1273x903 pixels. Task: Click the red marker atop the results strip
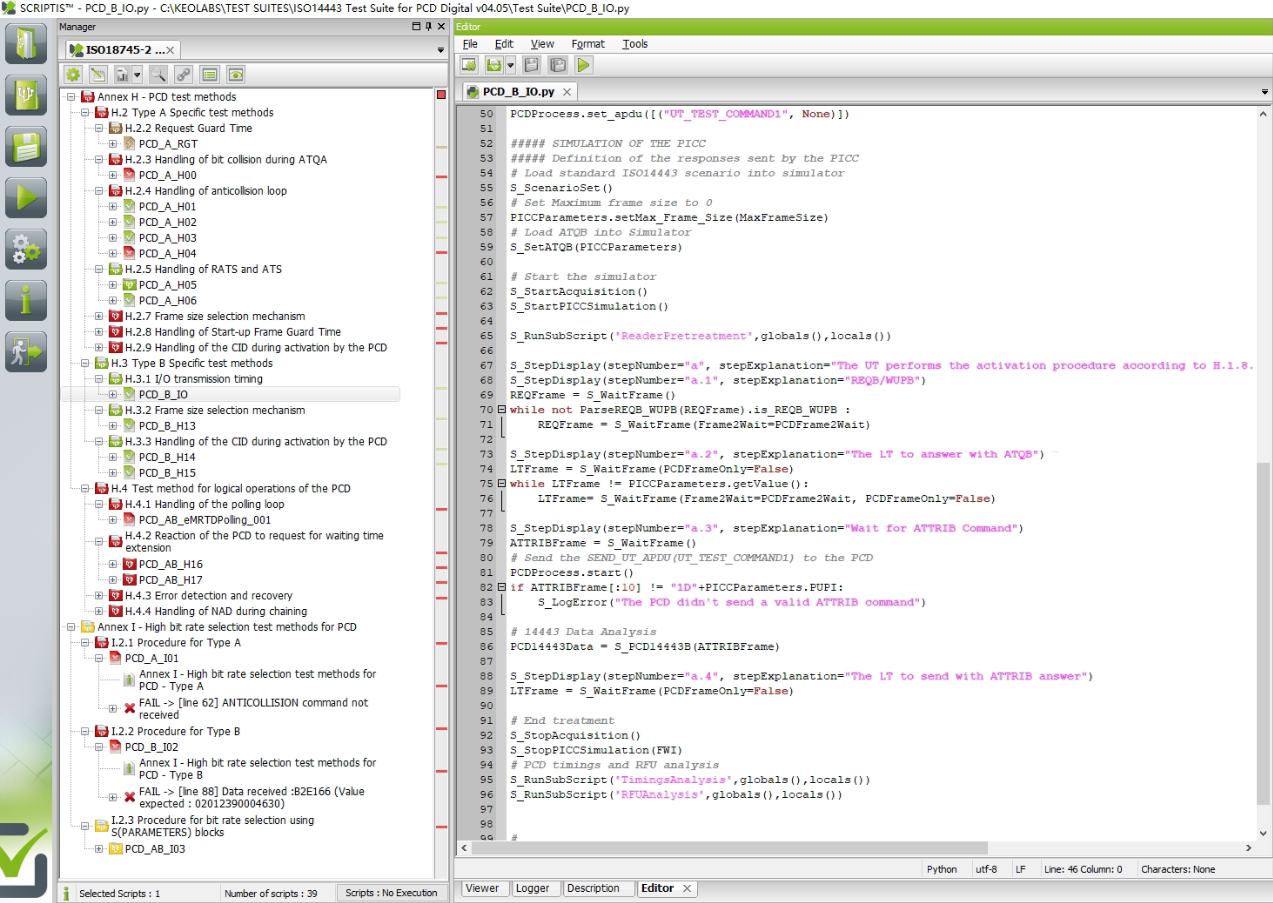pyautogui.click(x=441, y=95)
